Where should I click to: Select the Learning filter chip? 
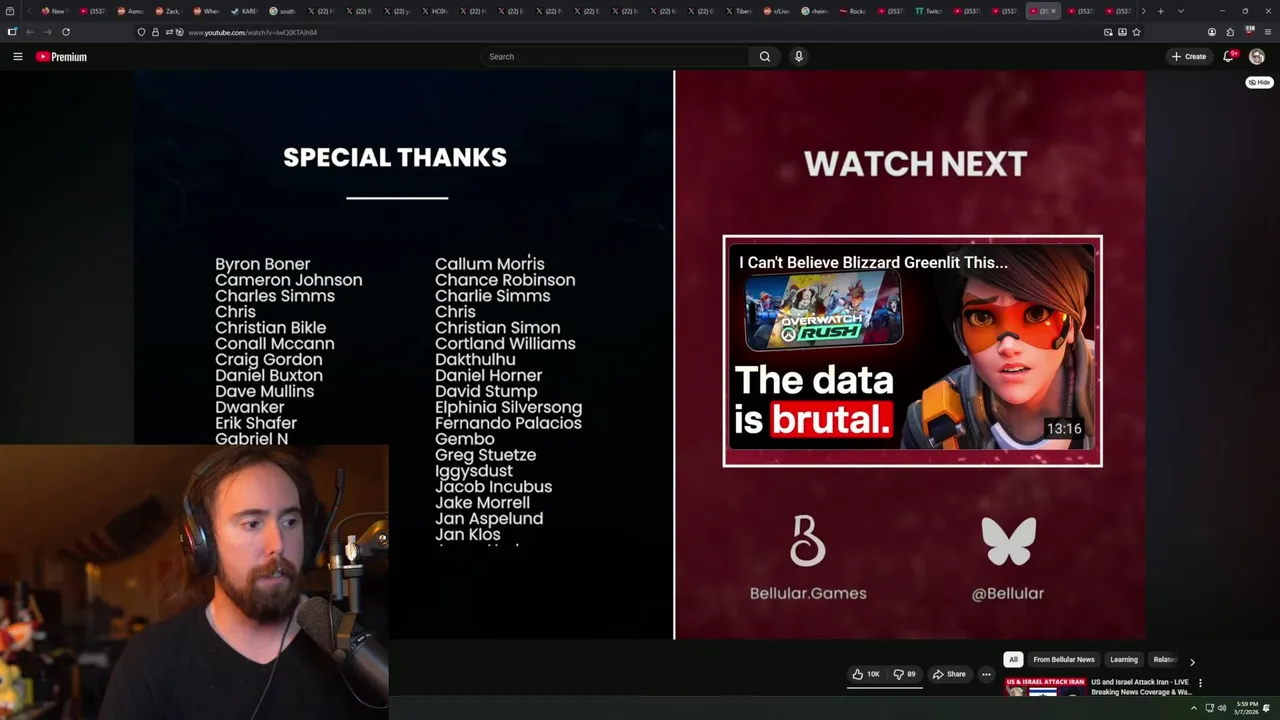1124,660
